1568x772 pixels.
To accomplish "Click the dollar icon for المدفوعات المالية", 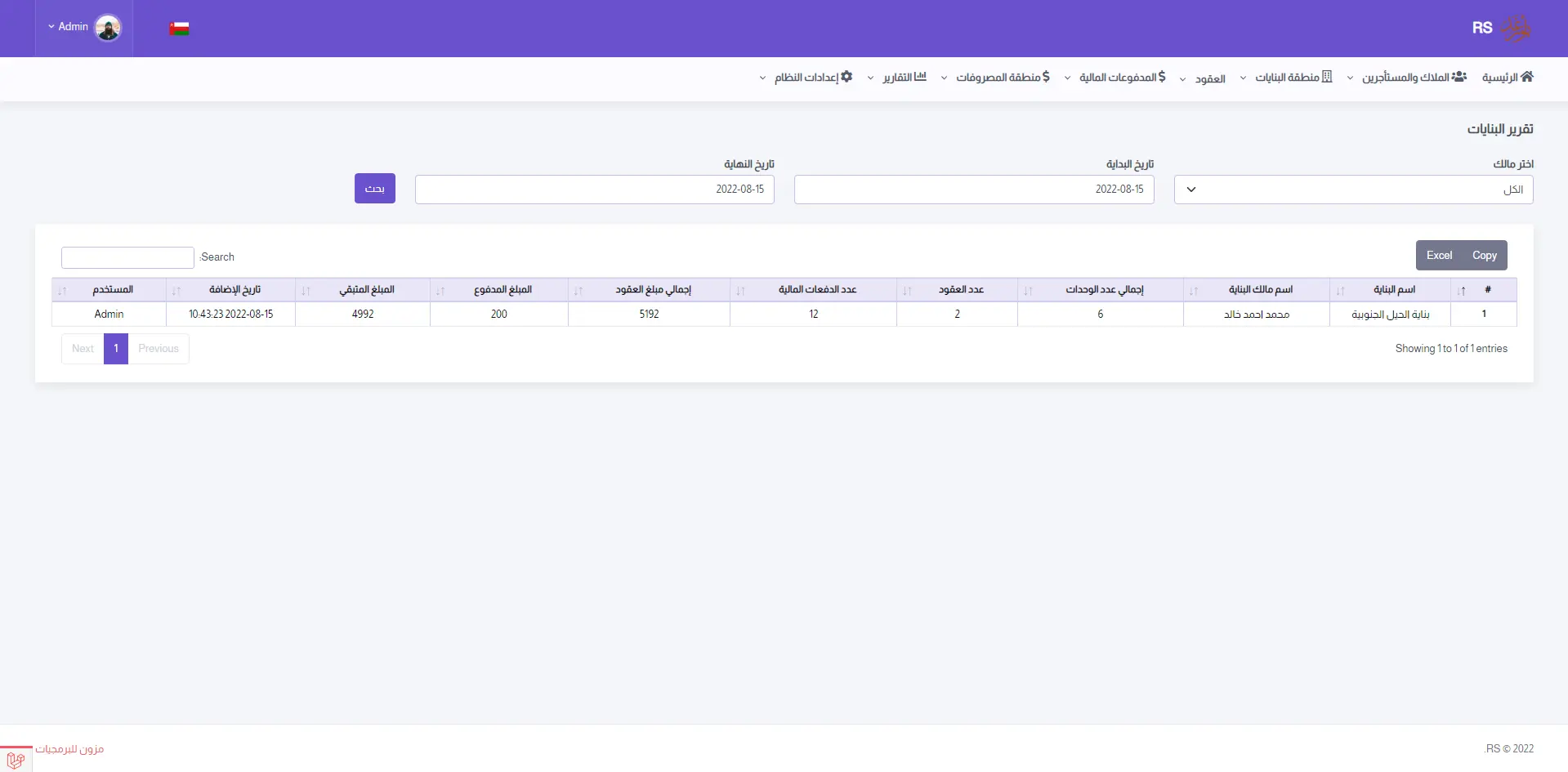I will click(1162, 77).
